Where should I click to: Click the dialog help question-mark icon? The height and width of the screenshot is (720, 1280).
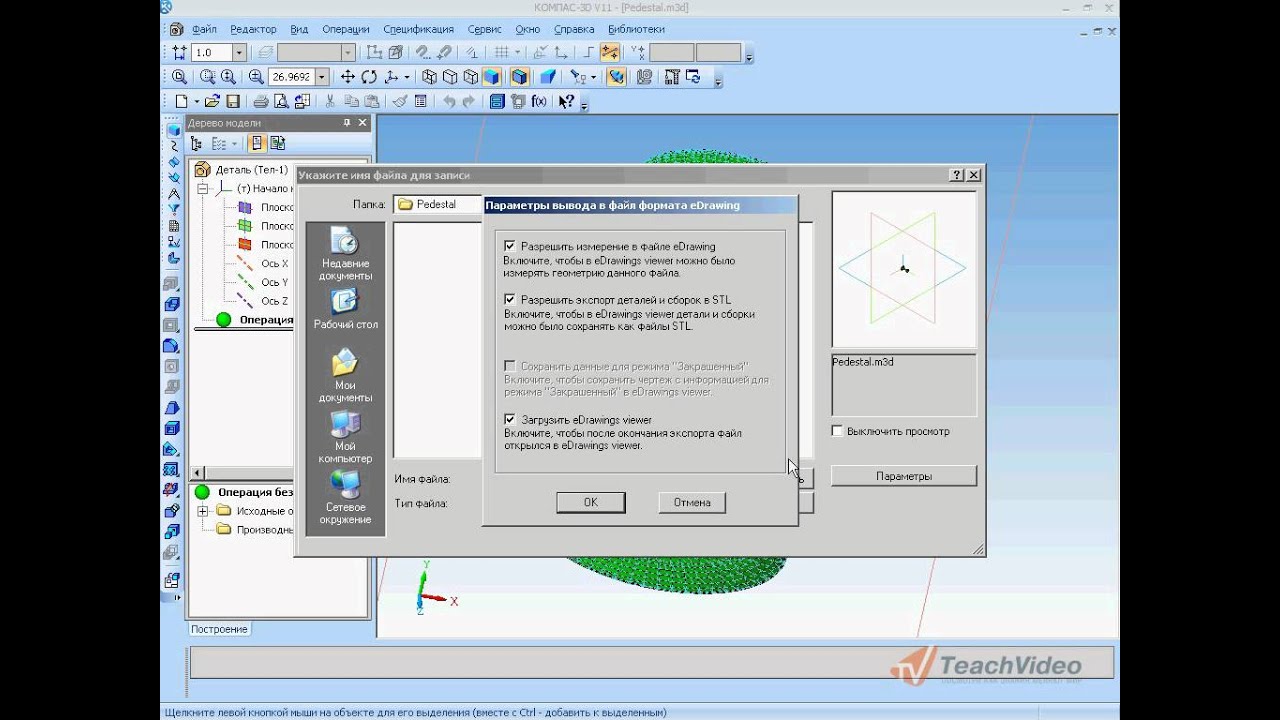coord(957,175)
